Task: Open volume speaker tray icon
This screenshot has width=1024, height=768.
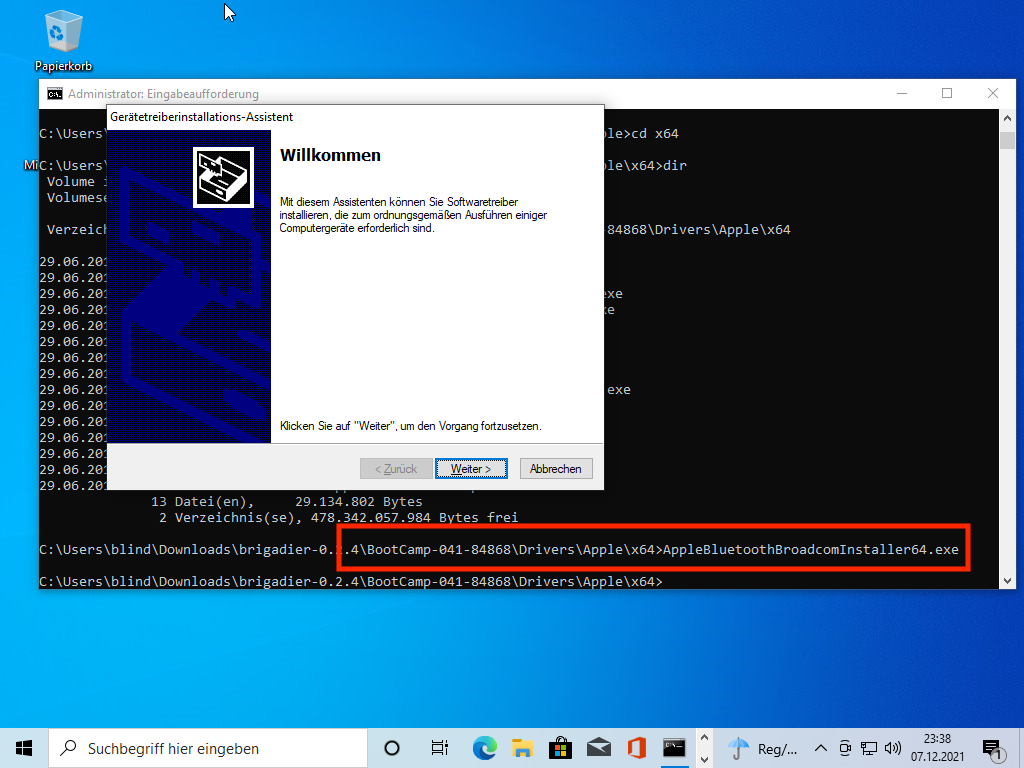Action: click(893, 748)
